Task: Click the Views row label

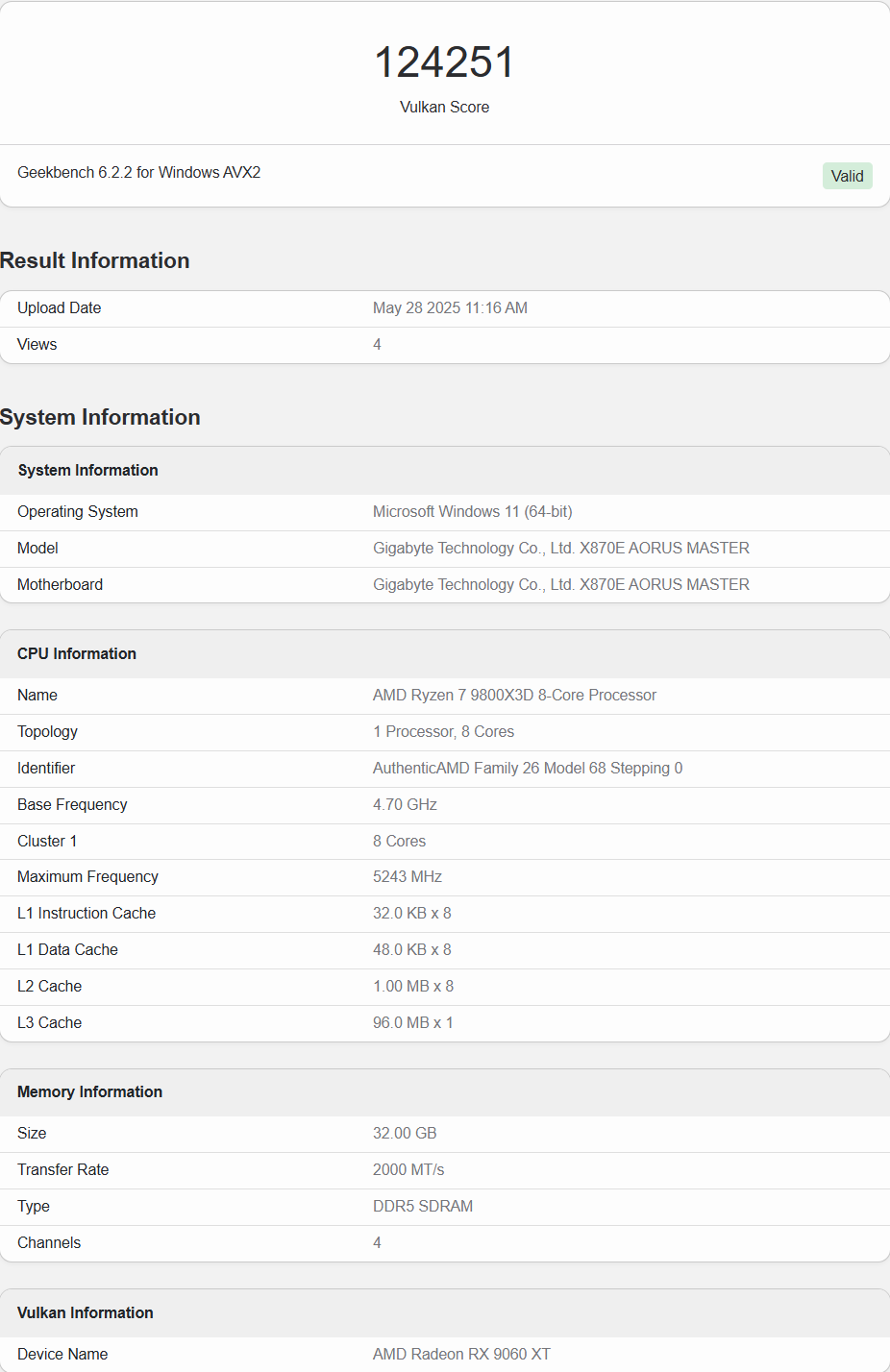Action: click(x=37, y=345)
